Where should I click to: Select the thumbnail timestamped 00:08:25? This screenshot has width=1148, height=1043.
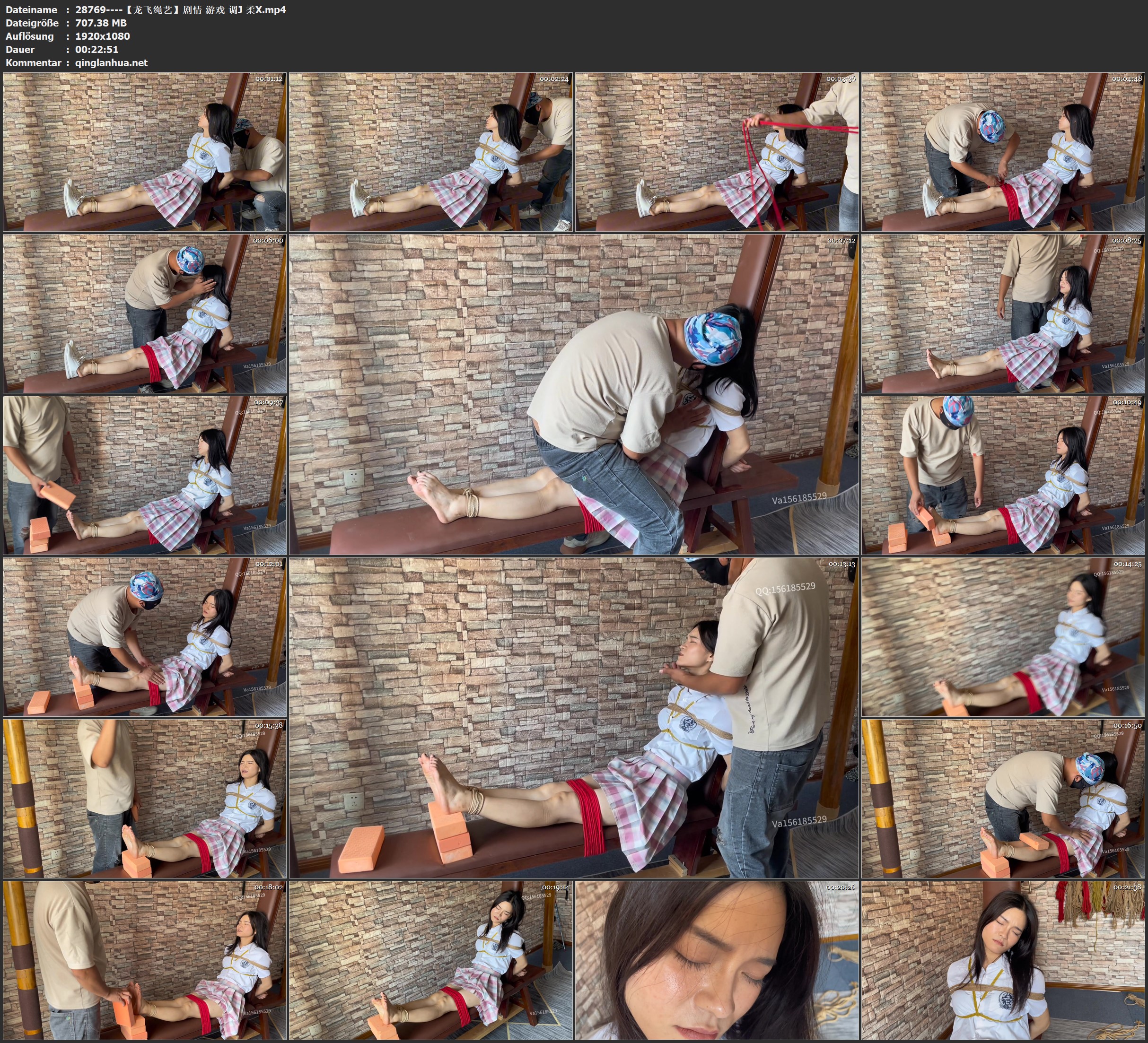click(x=1003, y=313)
